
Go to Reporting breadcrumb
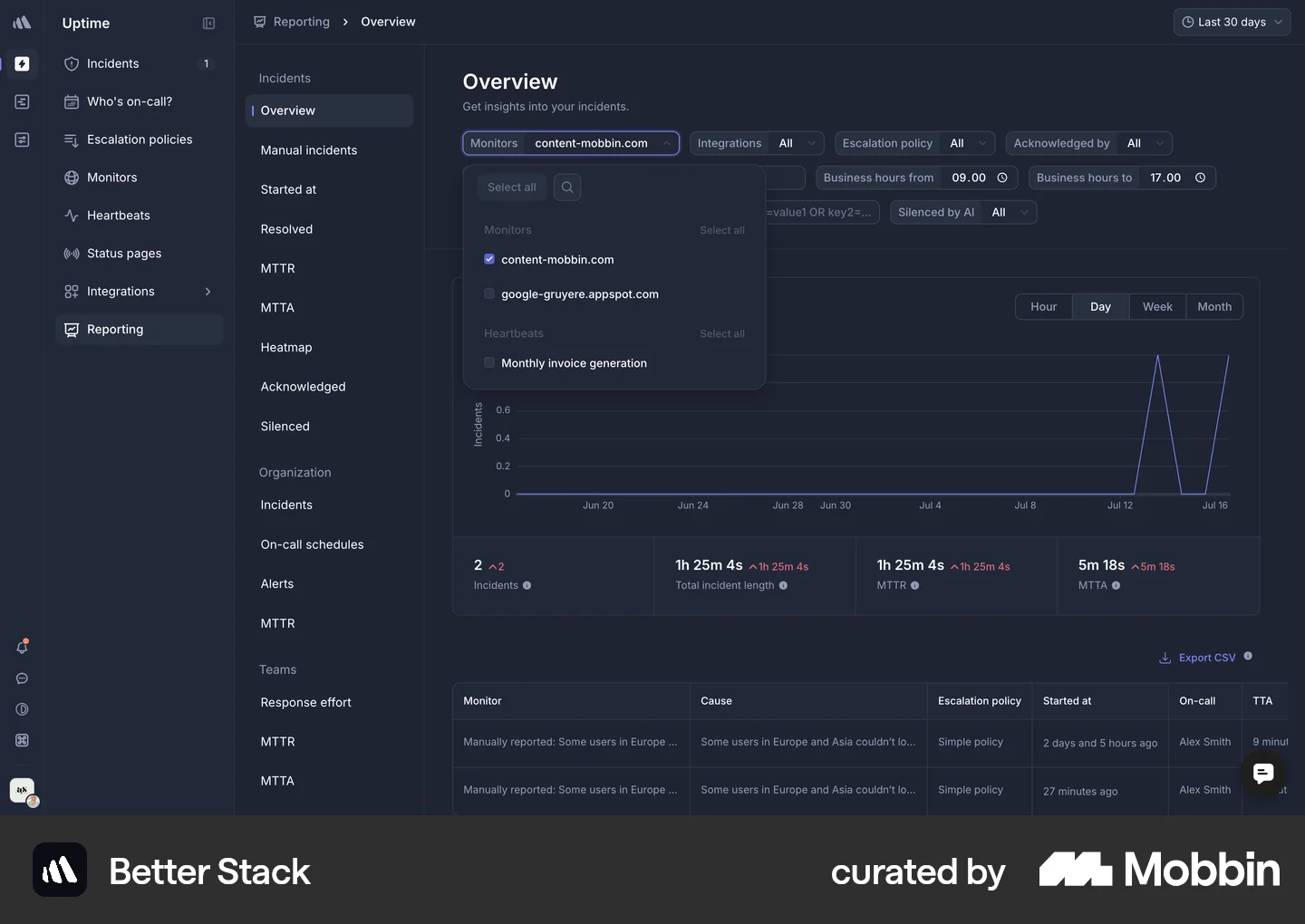coord(302,22)
